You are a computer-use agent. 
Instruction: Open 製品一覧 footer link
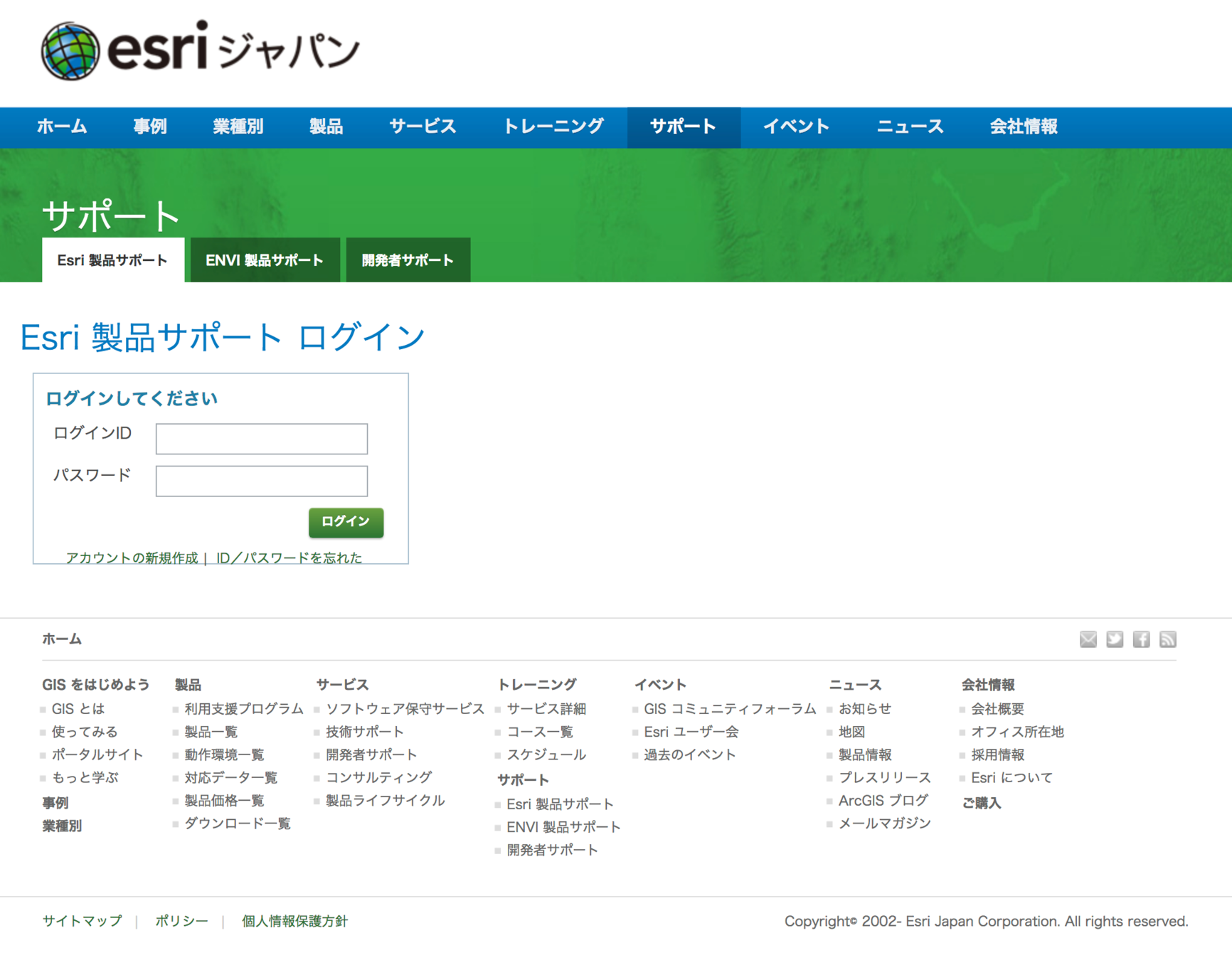211,732
